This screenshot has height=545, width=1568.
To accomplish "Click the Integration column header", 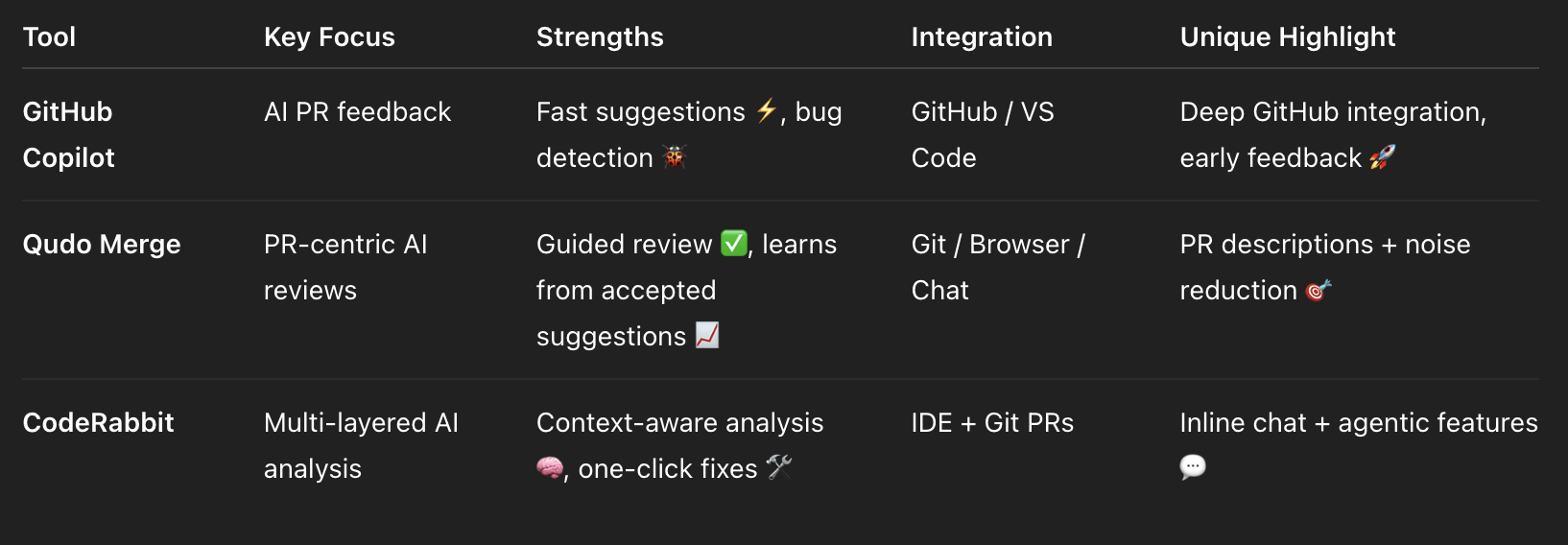I will click(982, 36).
